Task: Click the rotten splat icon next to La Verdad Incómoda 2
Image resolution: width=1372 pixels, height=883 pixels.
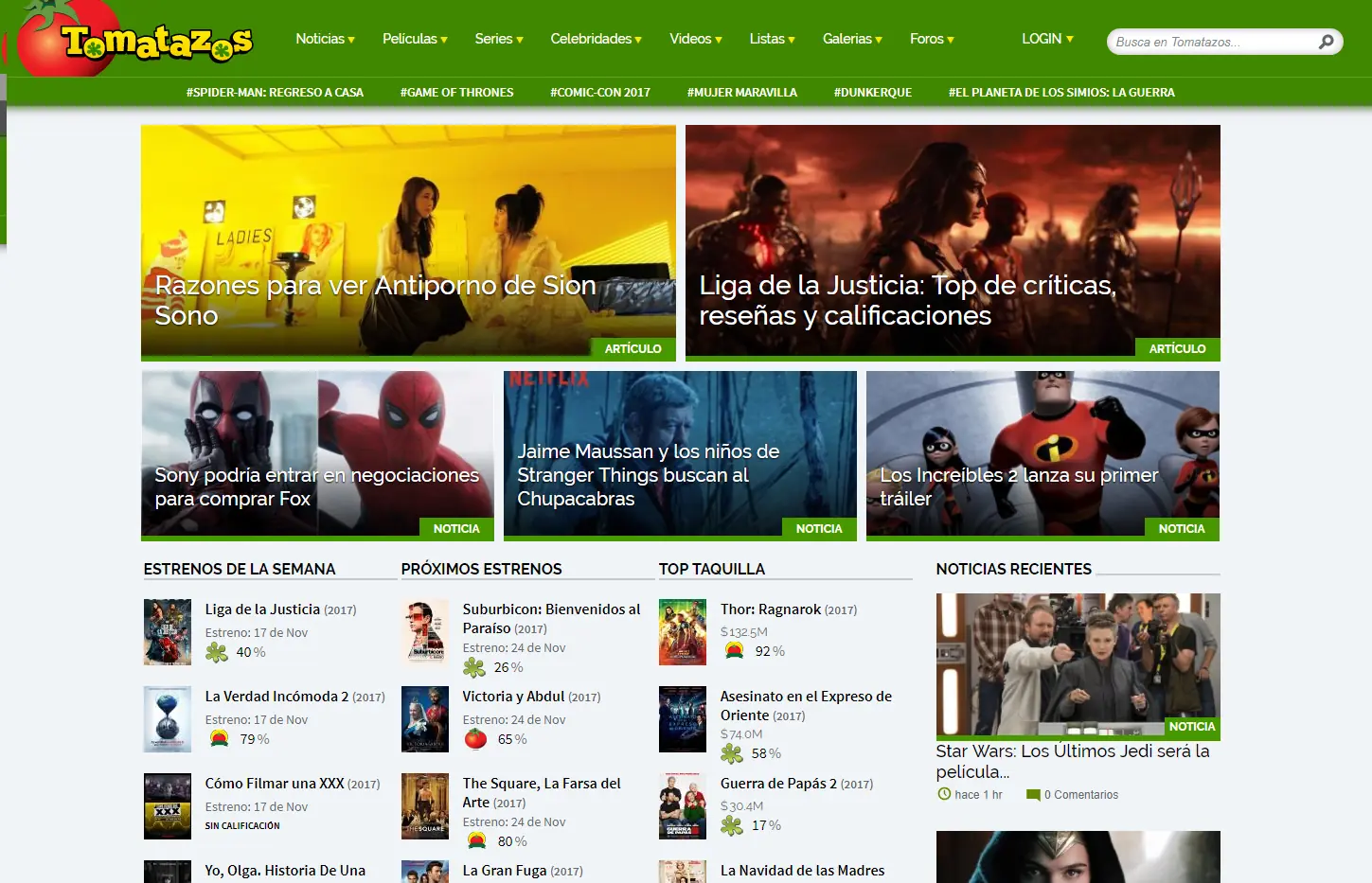Action: [217, 739]
